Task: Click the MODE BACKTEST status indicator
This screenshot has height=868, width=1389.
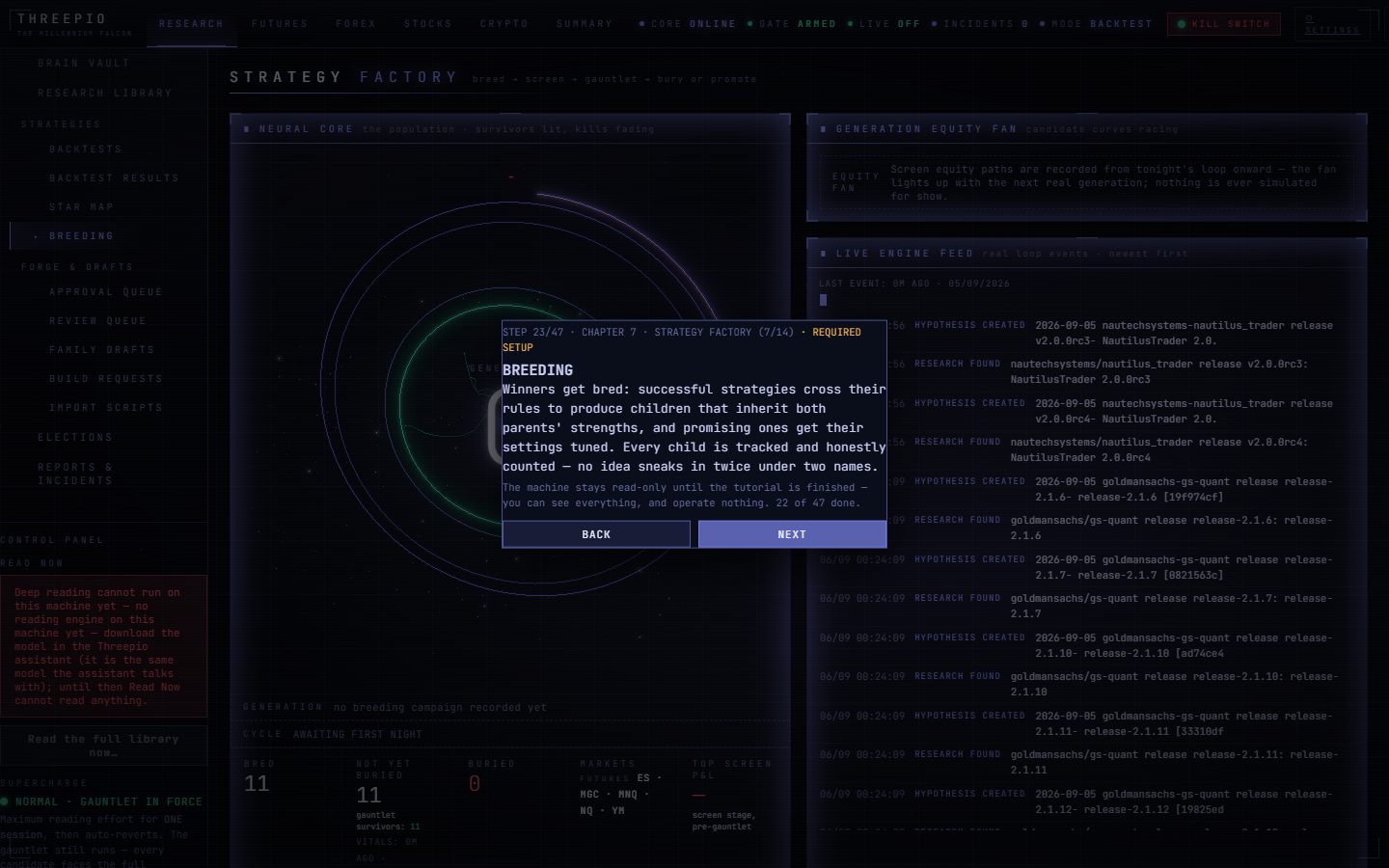Action: click(x=1096, y=24)
